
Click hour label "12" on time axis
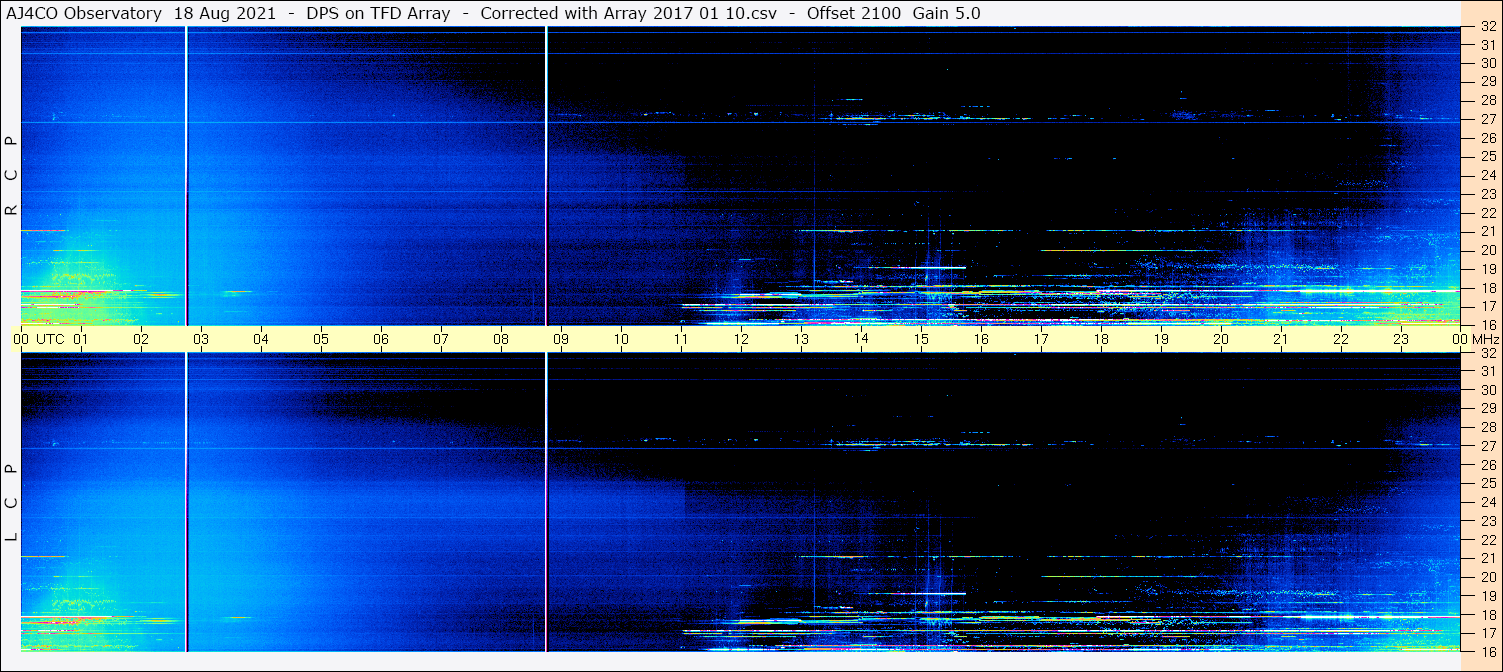[x=741, y=339]
